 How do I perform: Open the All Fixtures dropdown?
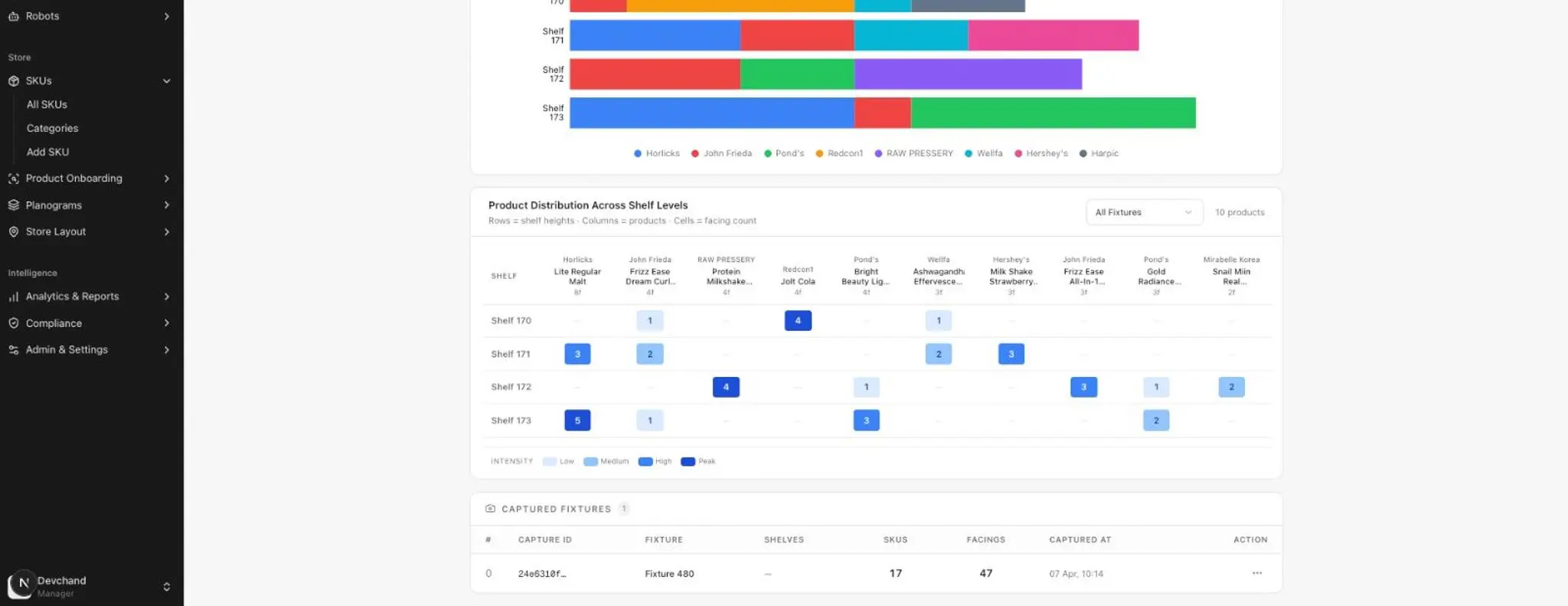(1144, 212)
